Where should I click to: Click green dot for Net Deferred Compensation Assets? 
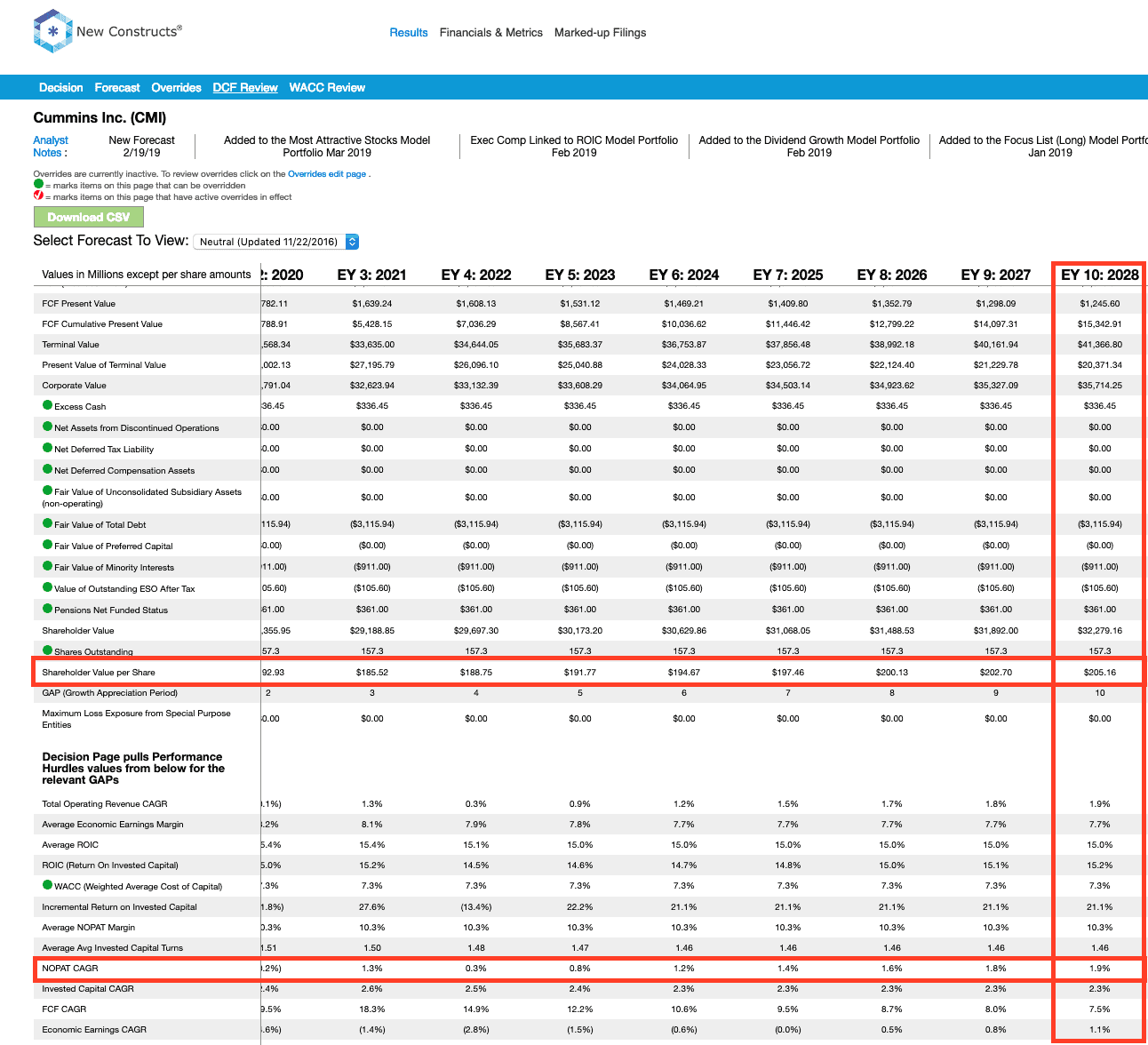48,469
